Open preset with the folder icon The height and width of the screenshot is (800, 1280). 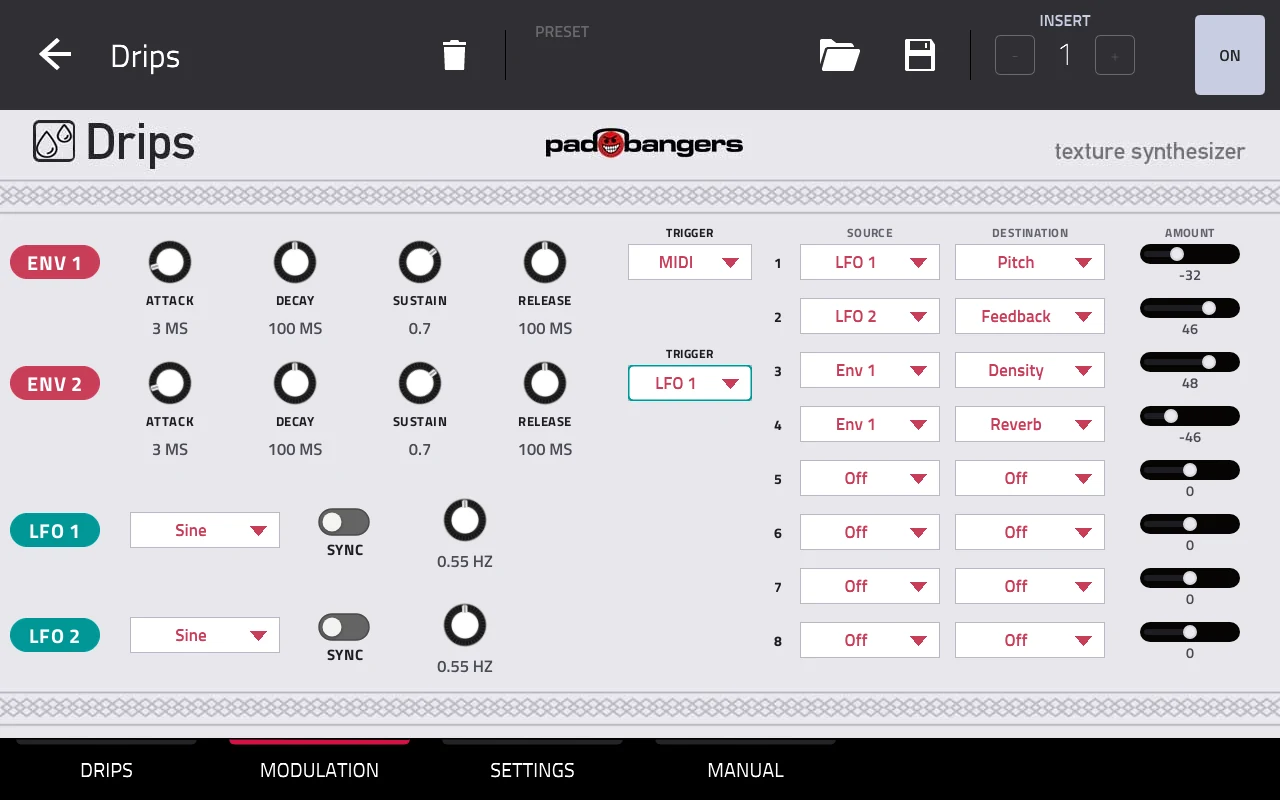(x=839, y=55)
